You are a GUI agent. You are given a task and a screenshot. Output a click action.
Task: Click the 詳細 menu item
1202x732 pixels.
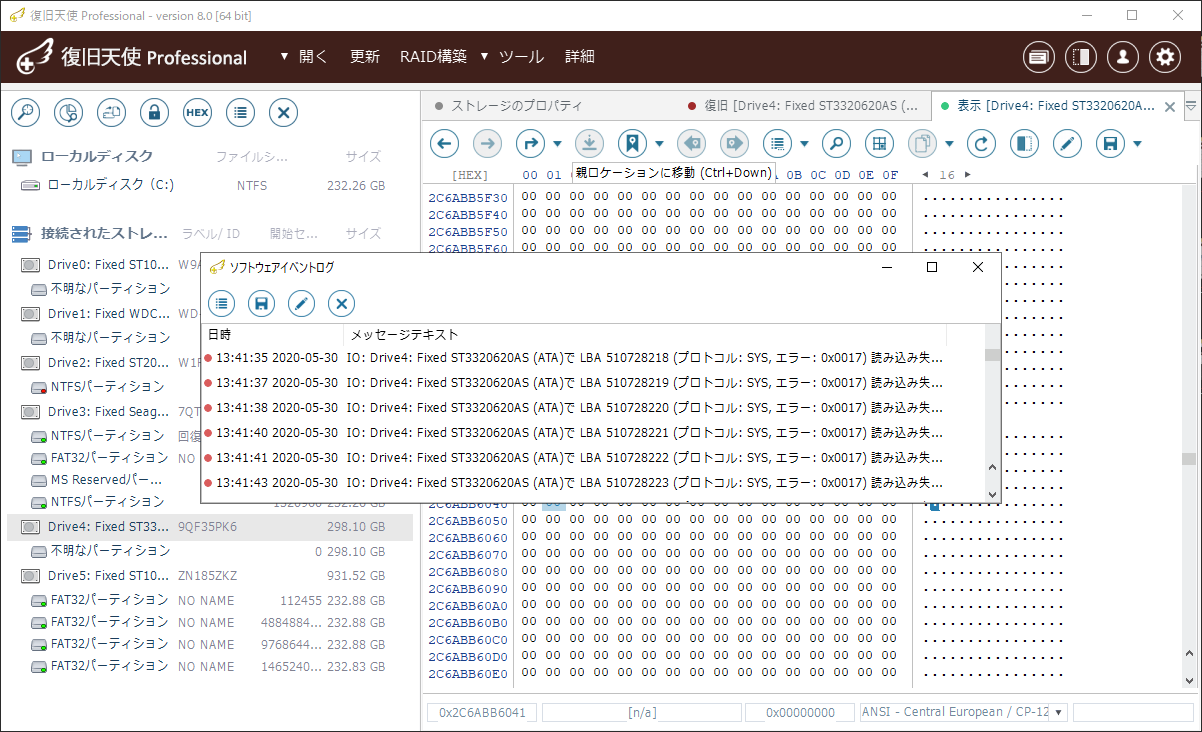pos(580,57)
